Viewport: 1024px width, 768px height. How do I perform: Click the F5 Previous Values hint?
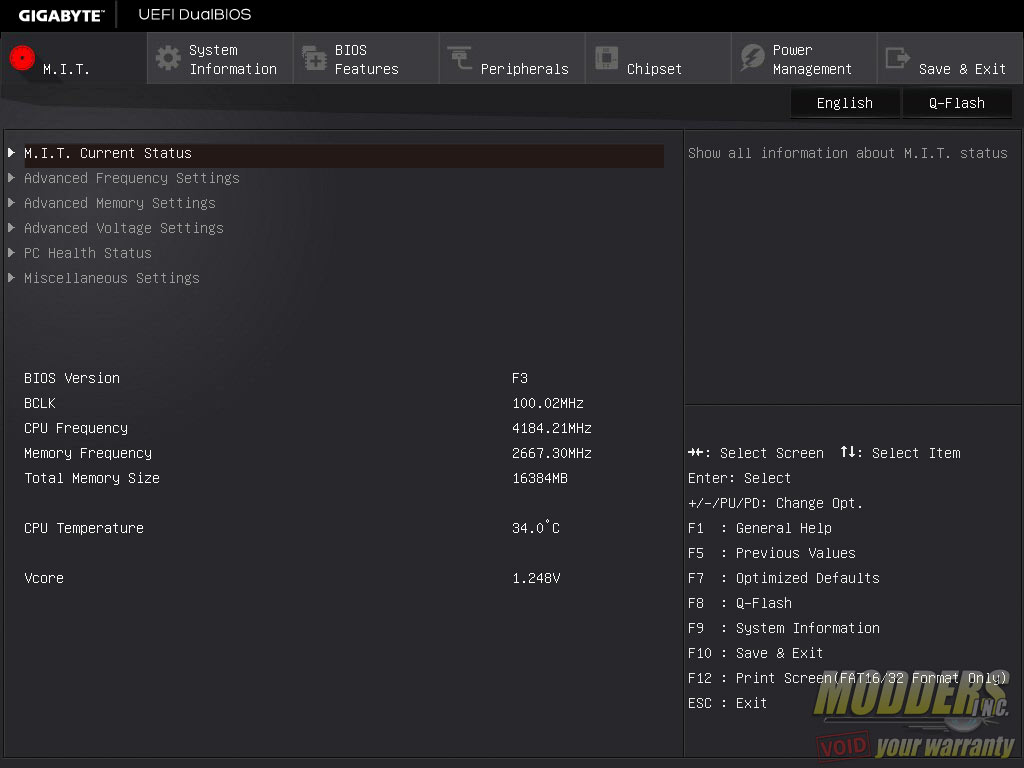[771, 553]
